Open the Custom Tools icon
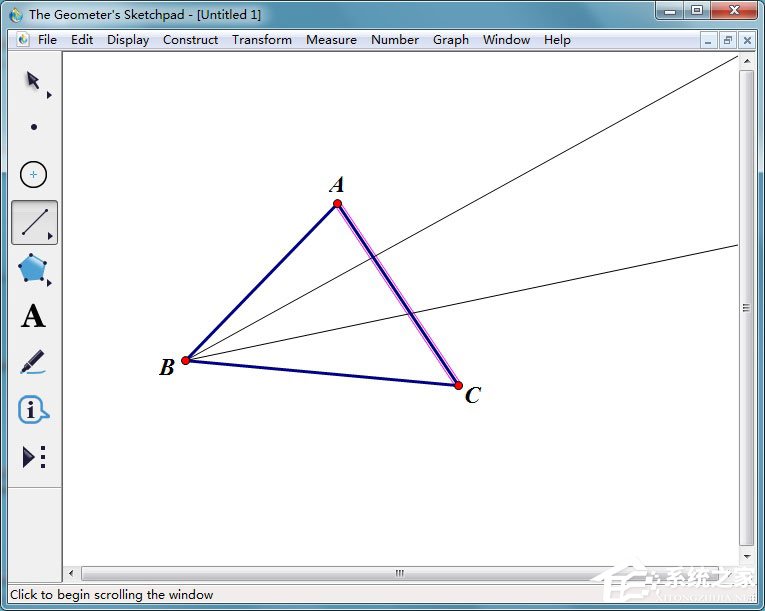Image resolution: width=765 pixels, height=611 pixels. pos(34,457)
